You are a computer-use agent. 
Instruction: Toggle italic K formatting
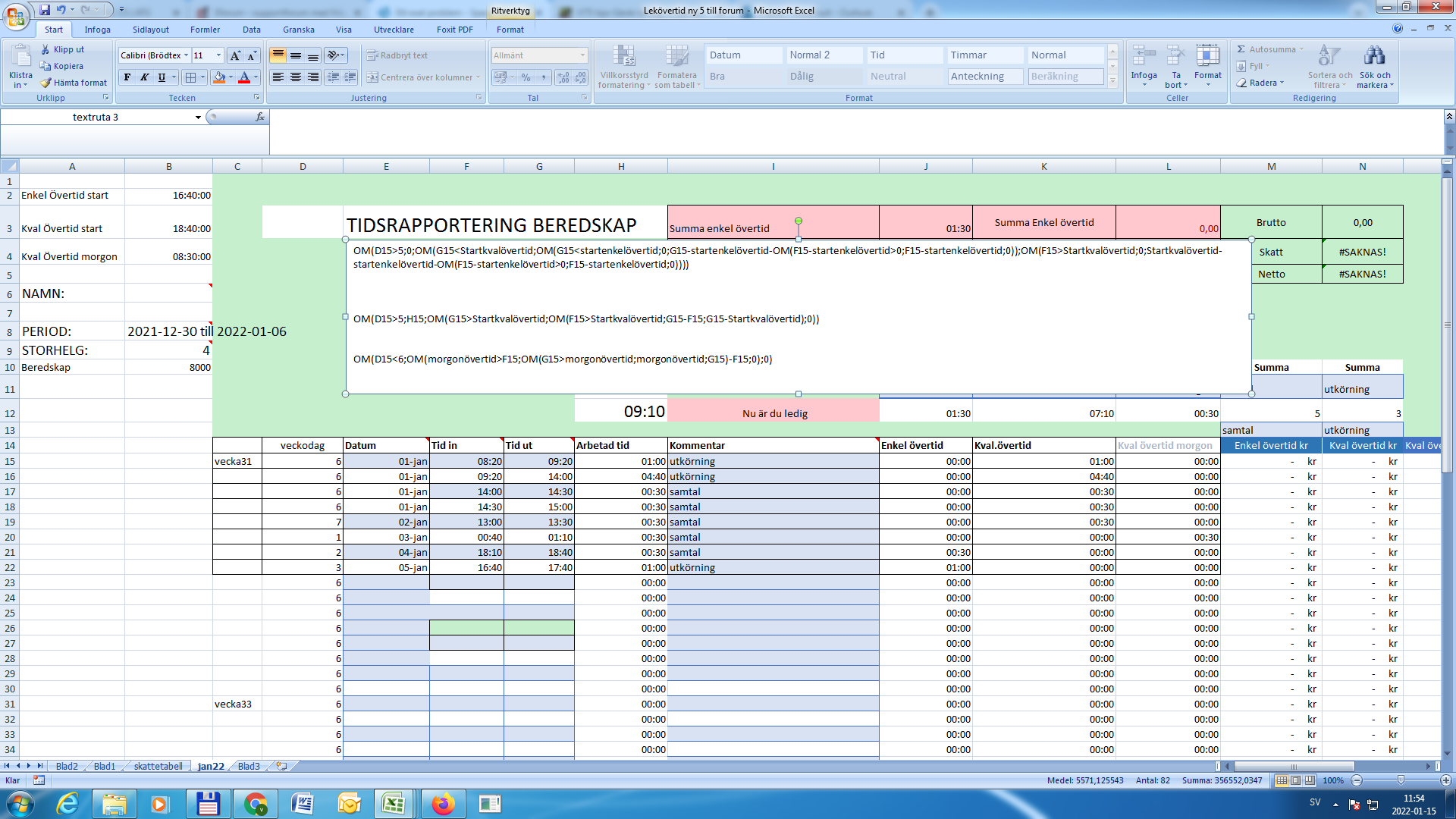click(x=144, y=77)
